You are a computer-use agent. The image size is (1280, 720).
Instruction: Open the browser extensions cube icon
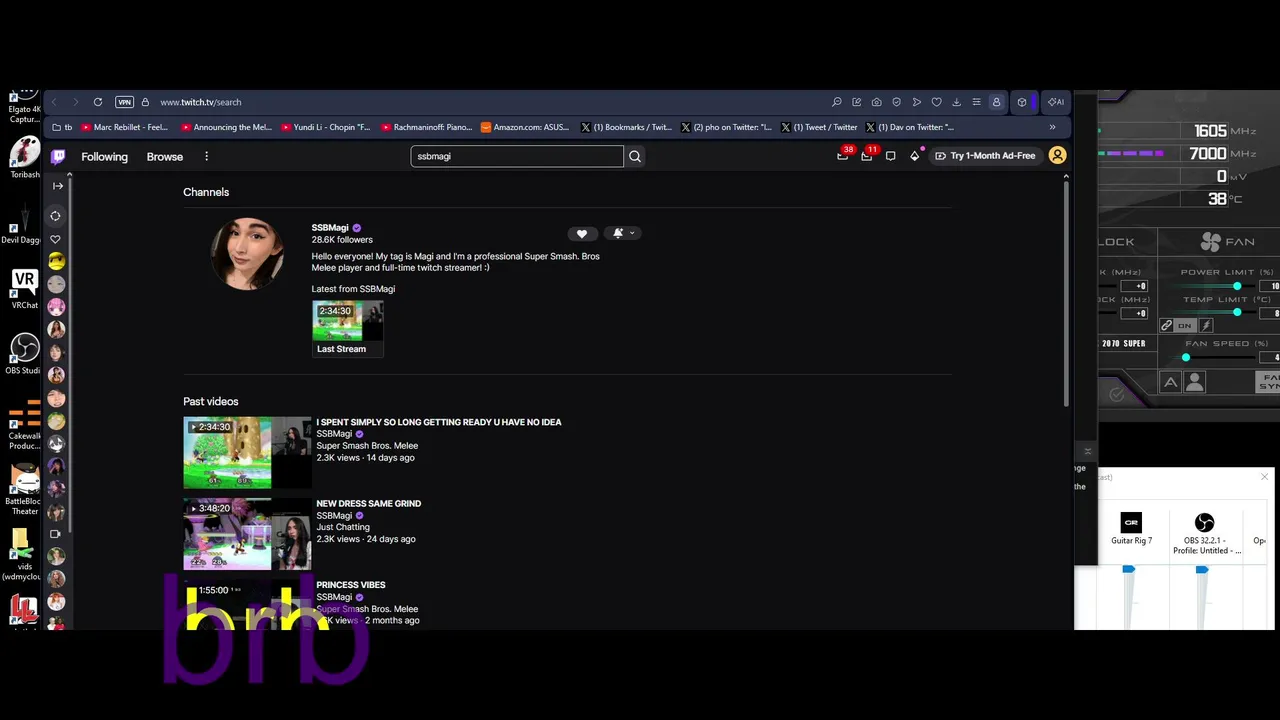click(1022, 102)
